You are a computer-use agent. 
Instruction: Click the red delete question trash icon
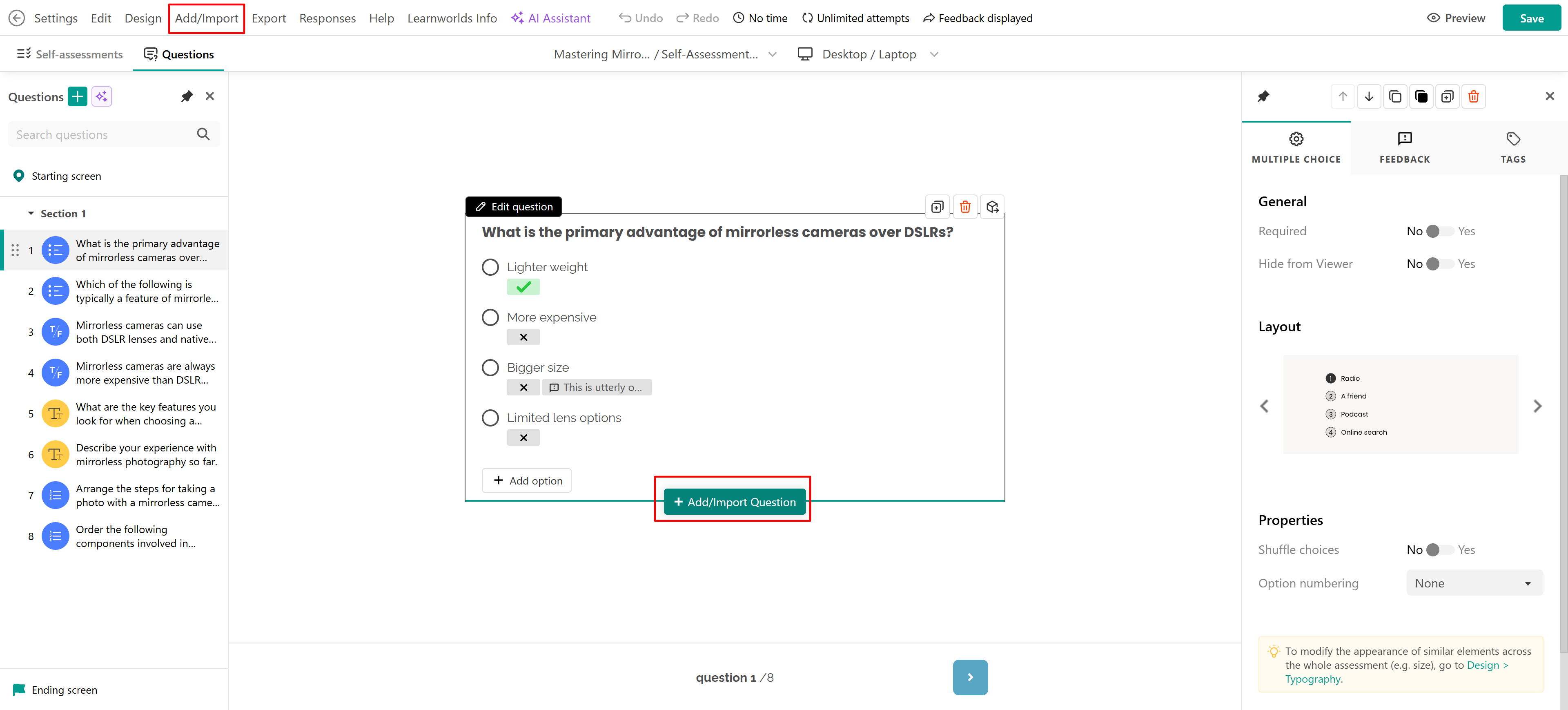965,207
